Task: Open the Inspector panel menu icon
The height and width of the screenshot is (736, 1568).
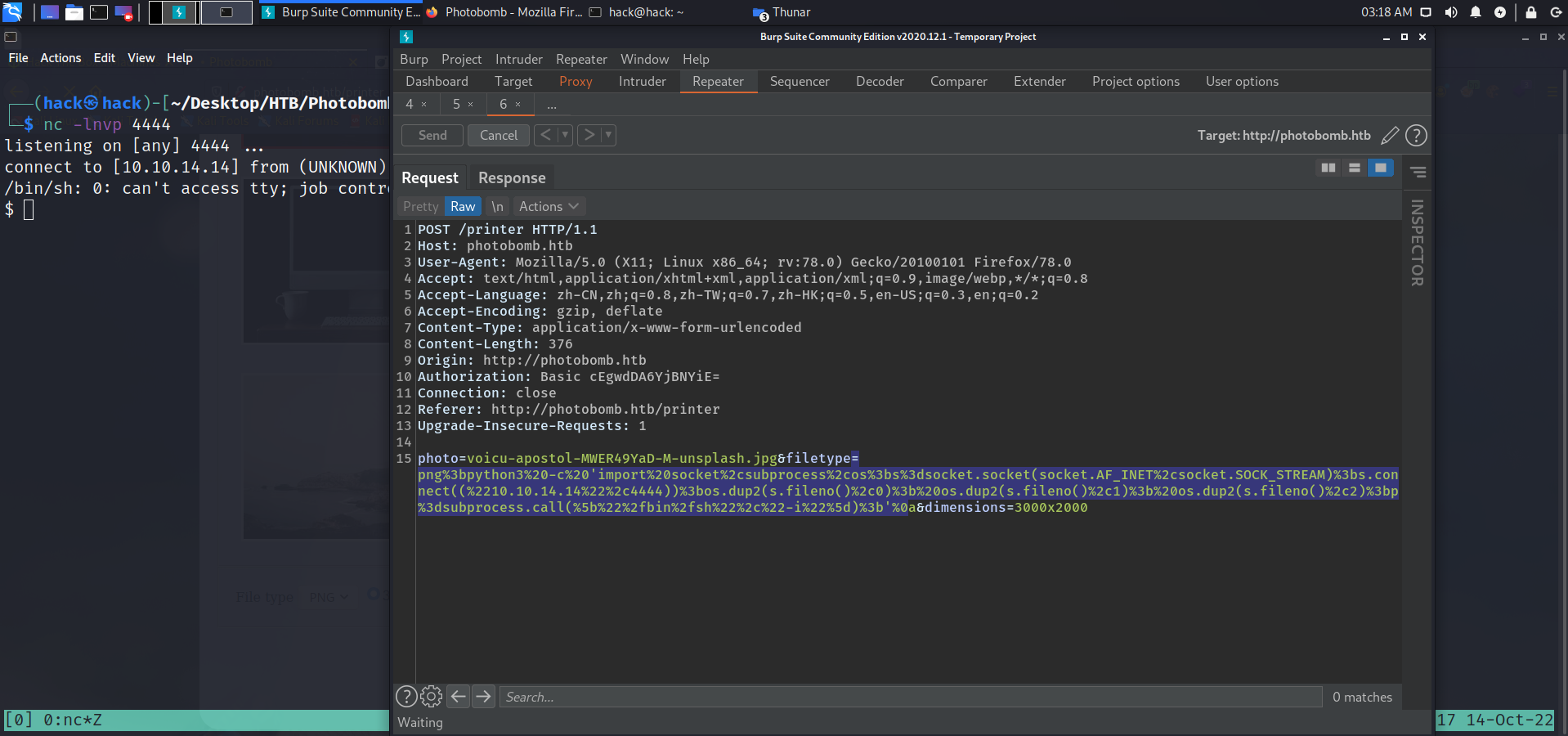Action: pyautogui.click(x=1418, y=172)
